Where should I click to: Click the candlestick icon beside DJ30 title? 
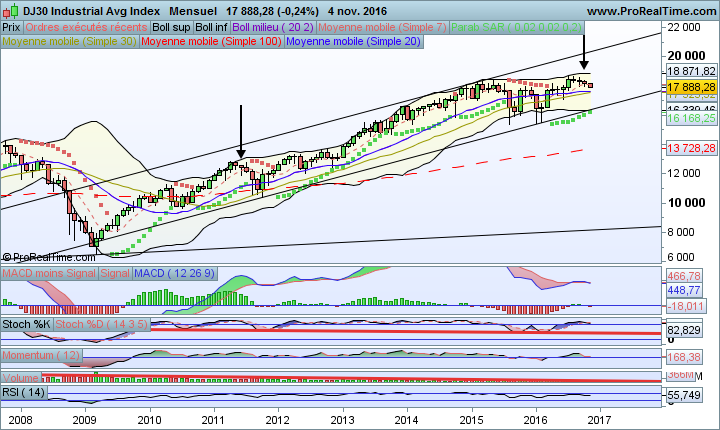coord(12,11)
